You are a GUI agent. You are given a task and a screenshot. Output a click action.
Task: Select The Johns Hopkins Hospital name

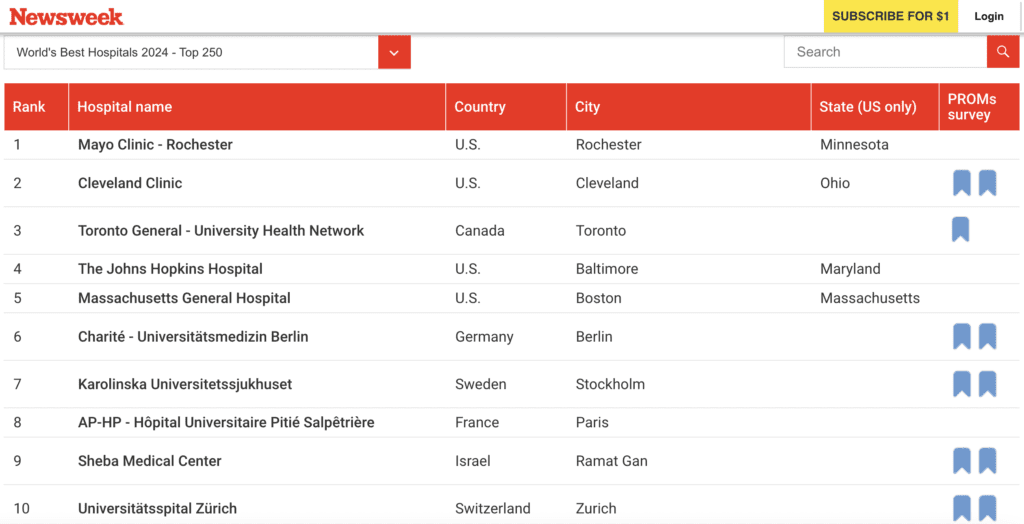[170, 269]
